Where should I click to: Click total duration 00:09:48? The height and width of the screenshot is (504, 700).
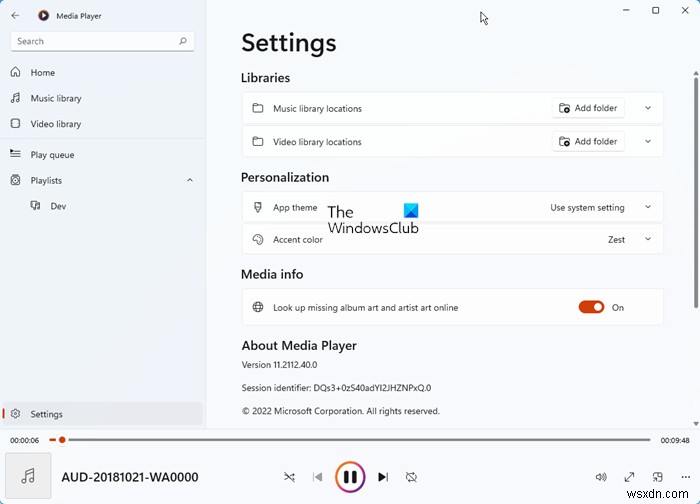pyautogui.click(x=675, y=440)
